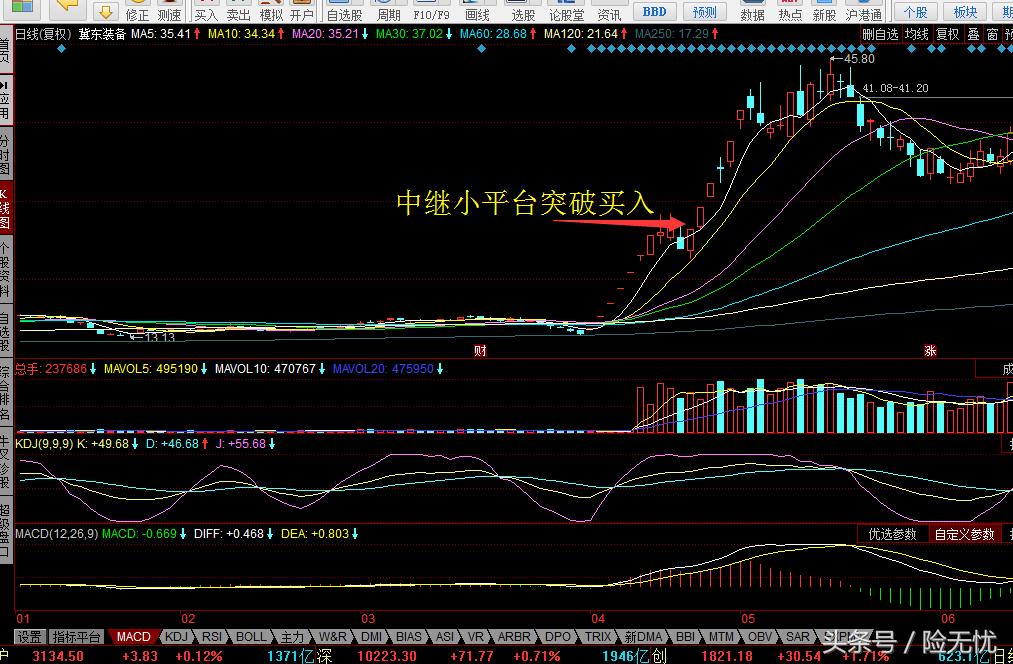Switch to the DPO indicator tab

tap(558, 637)
